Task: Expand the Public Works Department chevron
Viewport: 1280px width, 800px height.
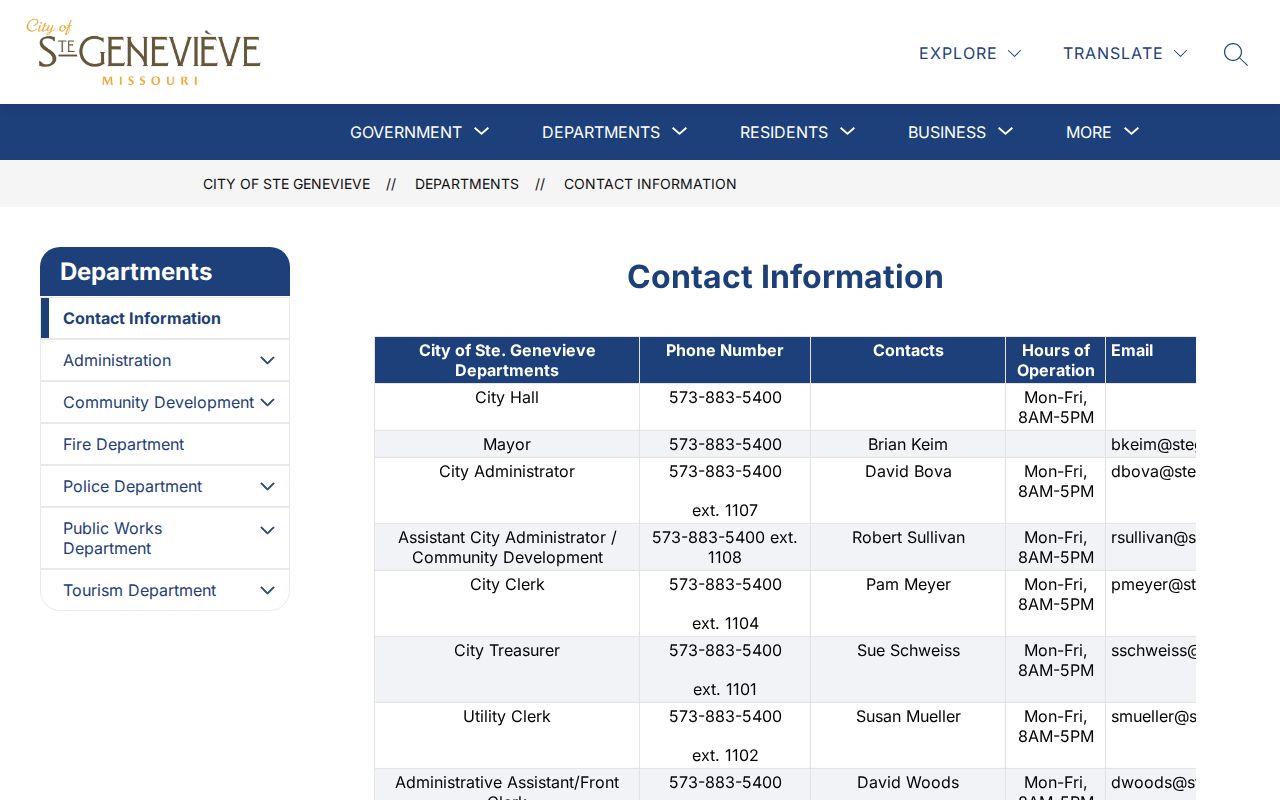Action: click(267, 530)
